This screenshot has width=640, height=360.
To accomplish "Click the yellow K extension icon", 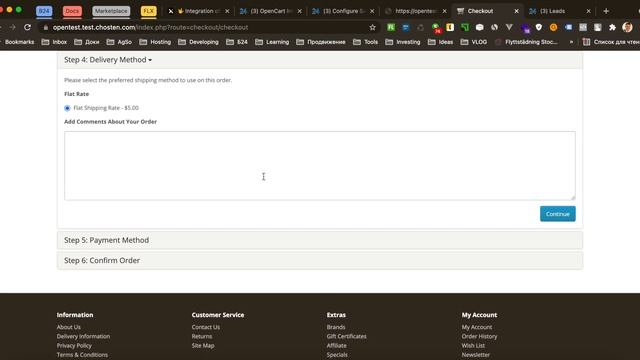I will pos(450,27).
